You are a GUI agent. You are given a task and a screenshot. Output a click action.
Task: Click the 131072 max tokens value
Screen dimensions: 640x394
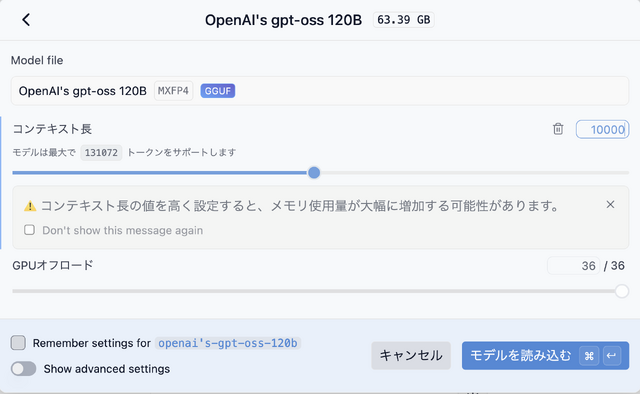pyautogui.click(x=101, y=153)
